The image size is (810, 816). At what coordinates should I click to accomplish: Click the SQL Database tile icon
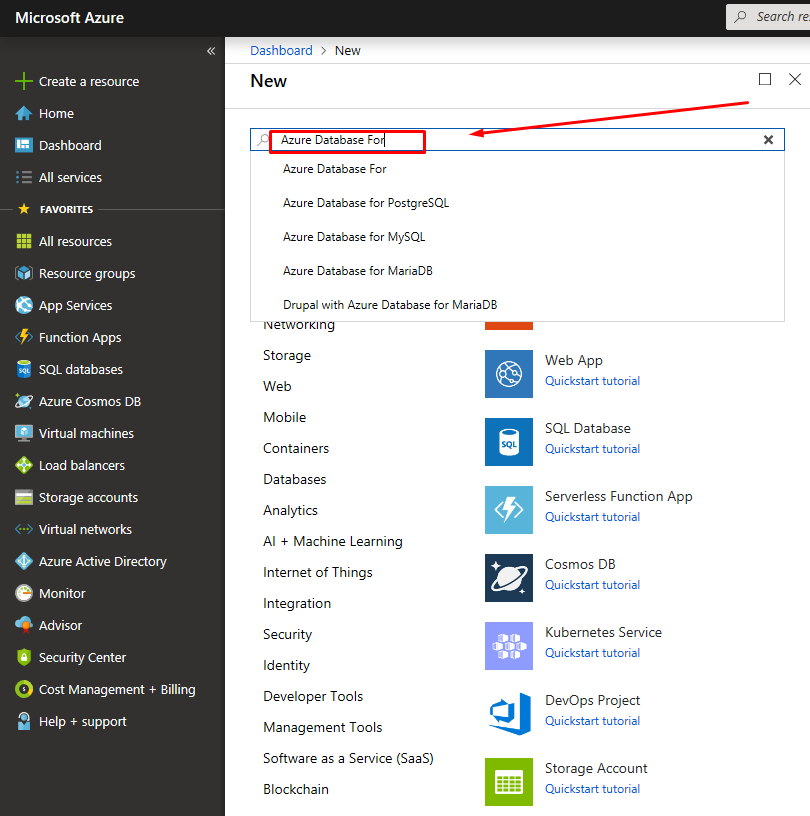(x=509, y=442)
